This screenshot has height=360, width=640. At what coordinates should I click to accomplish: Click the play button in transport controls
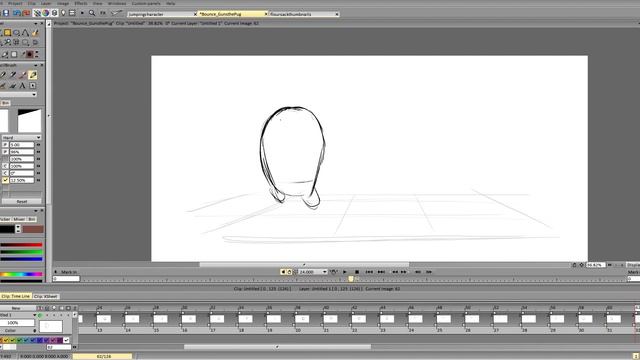click(345, 272)
